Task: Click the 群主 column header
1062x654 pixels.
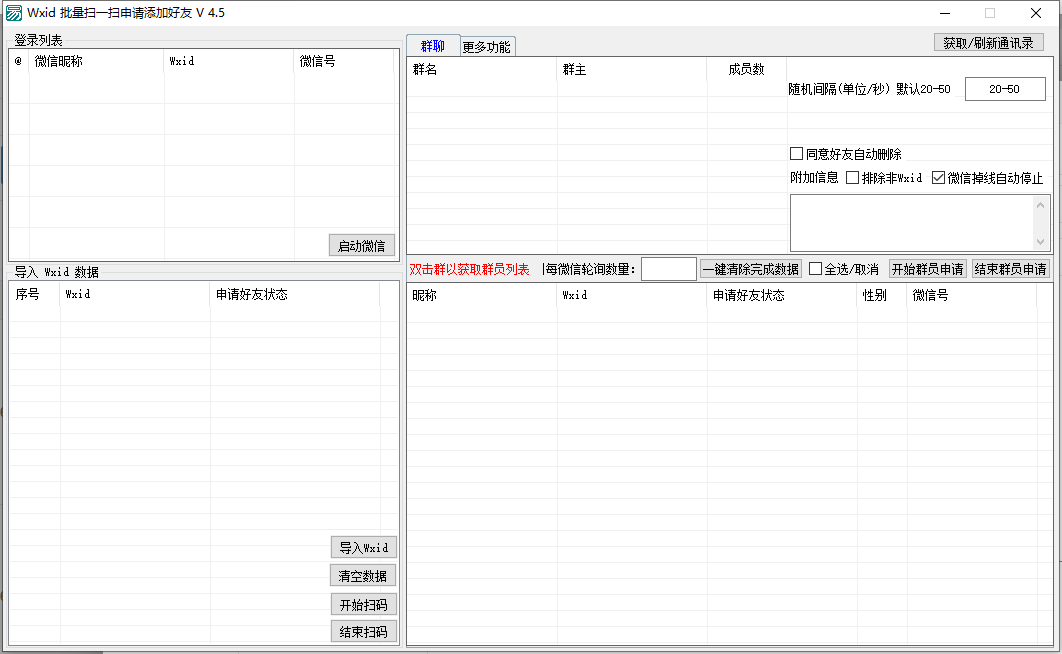Action: [x=632, y=69]
